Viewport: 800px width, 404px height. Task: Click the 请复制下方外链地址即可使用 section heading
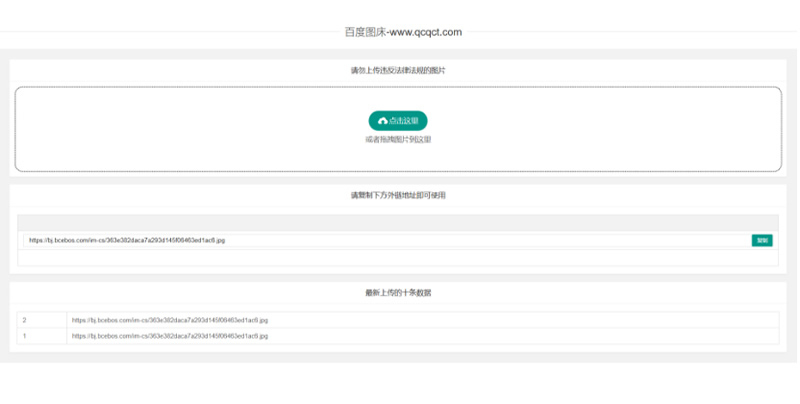pyautogui.click(x=398, y=195)
